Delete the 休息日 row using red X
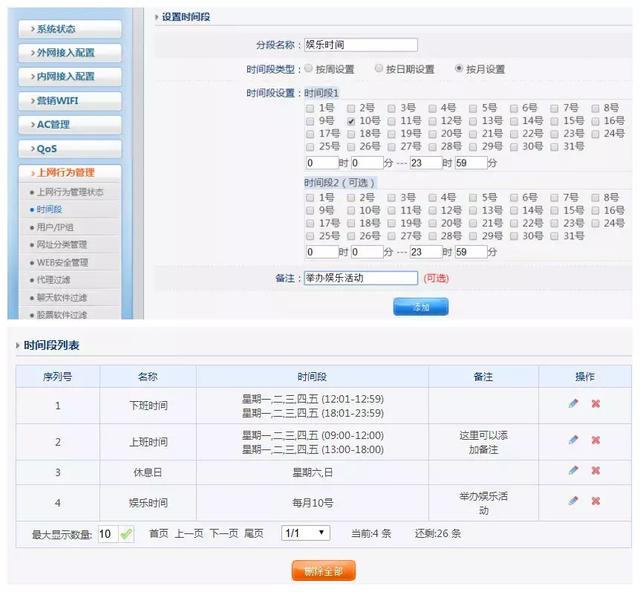The width and height of the screenshot is (640, 592). [596, 471]
